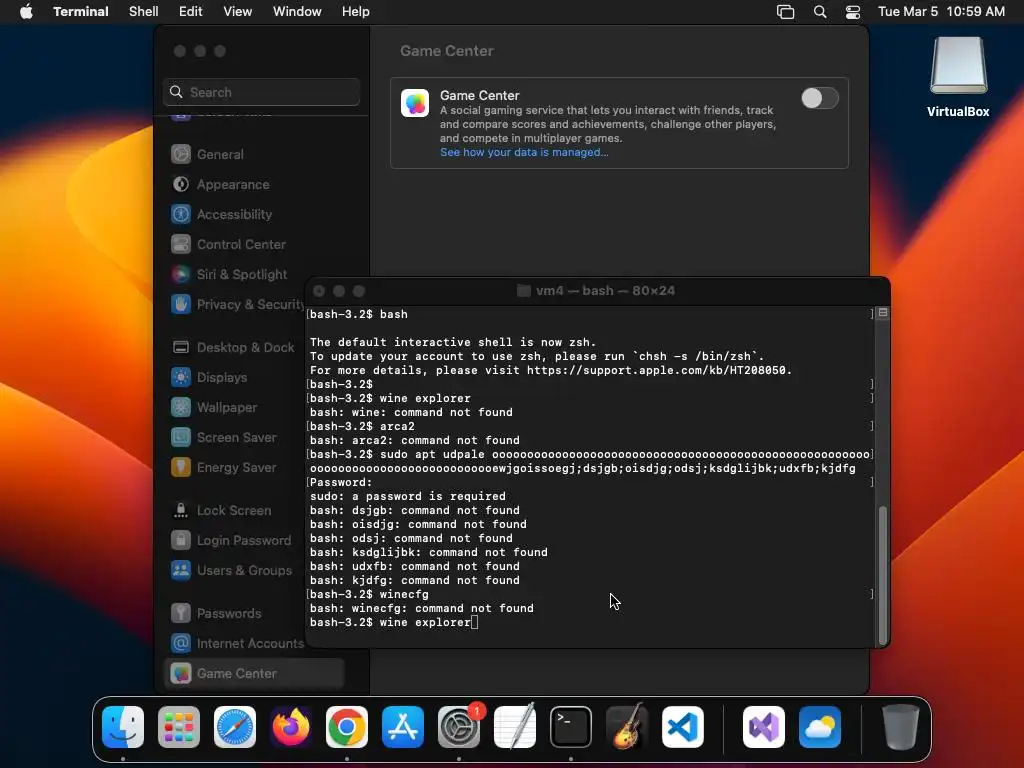Image resolution: width=1024 pixels, height=768 pixels.
Task: Open Control Center in menu bar
Action: pyautogui.click(x=852, y=12)
